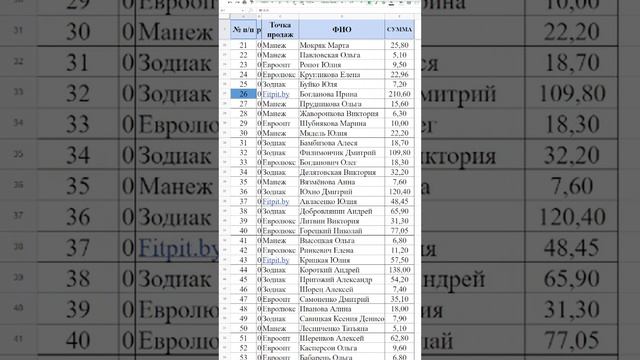Select the sum cell '138,00'
The image size is (640, 360).
[x=399, y=270]
